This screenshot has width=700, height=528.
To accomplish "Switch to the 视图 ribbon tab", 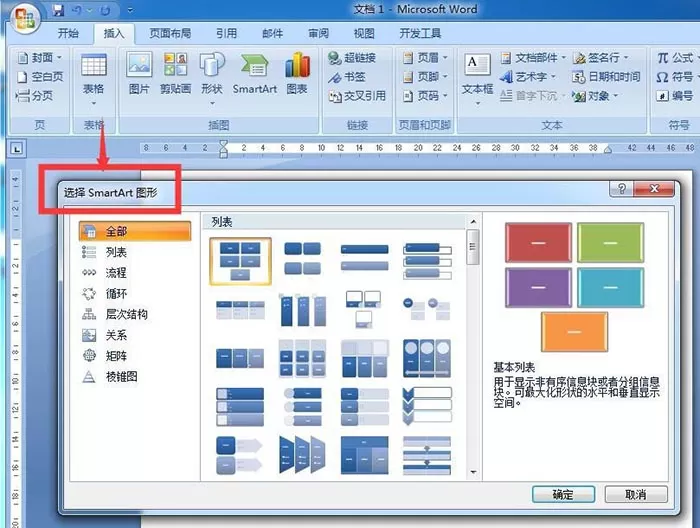I will pyautogui.click(x=364, y=33).
